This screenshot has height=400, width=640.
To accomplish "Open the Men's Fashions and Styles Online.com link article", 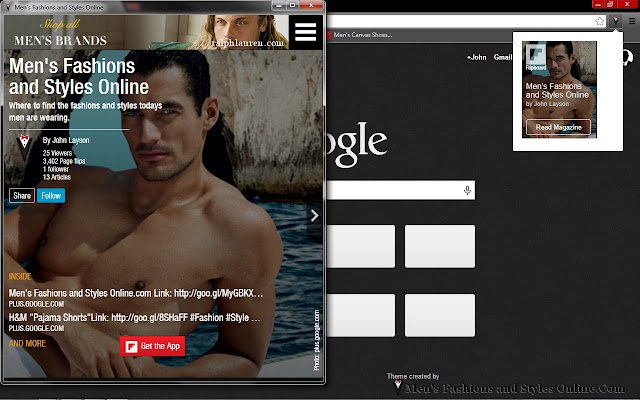I will (x=136, y=293).
